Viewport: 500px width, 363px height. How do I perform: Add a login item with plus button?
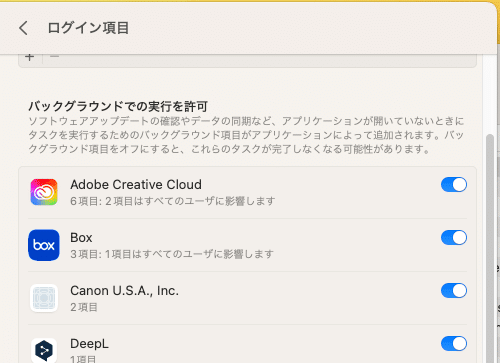coord(30,57)
